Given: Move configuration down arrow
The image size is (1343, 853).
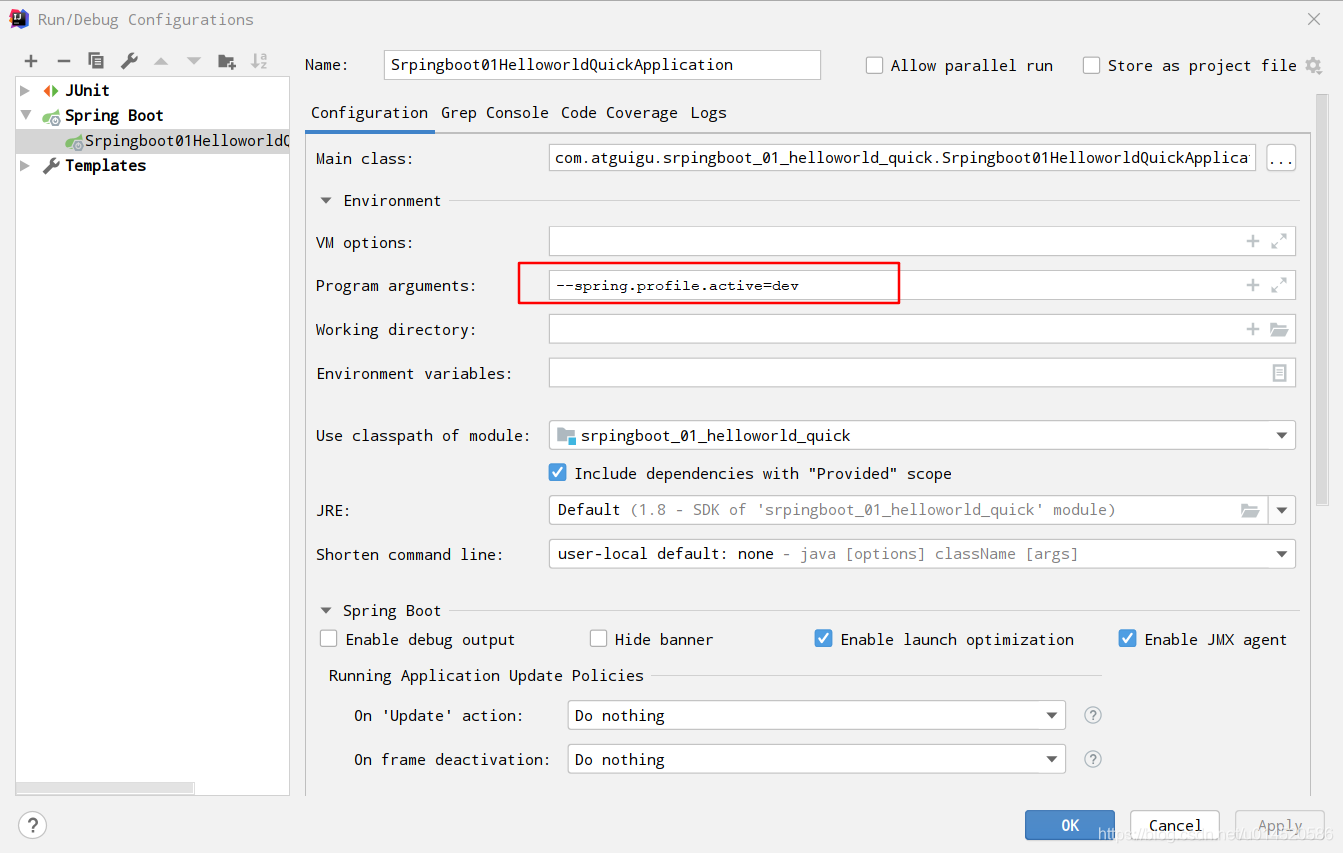Looking at the screenshot, I should pos(194,61).
